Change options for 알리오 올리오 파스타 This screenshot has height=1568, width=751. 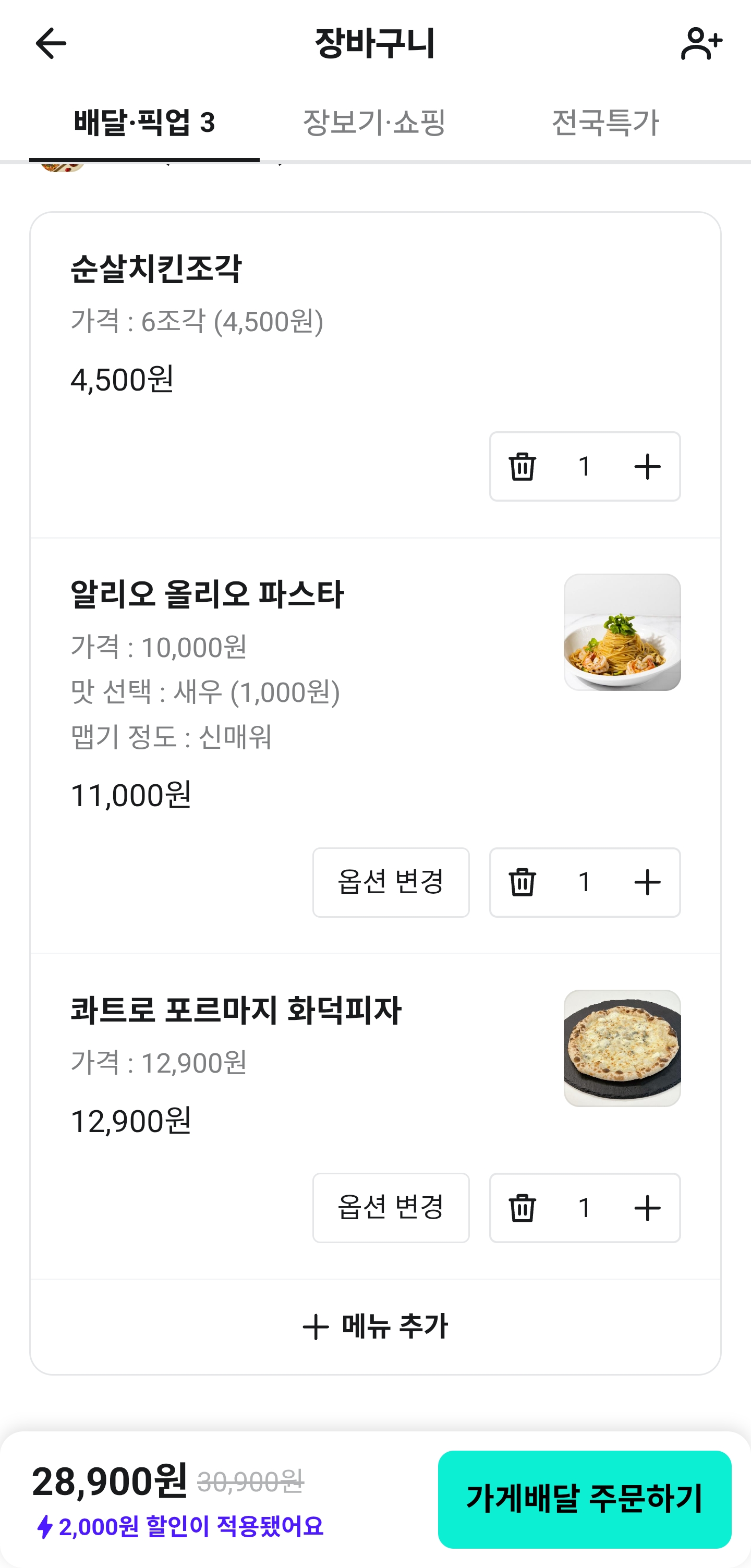pyautogui.click(x=391, y=882)
